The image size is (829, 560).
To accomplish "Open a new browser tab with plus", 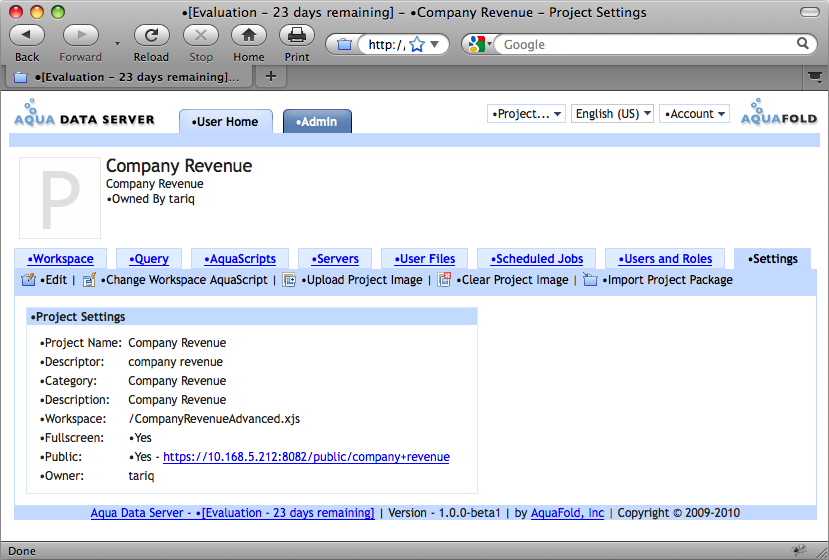I will [271, 77].
